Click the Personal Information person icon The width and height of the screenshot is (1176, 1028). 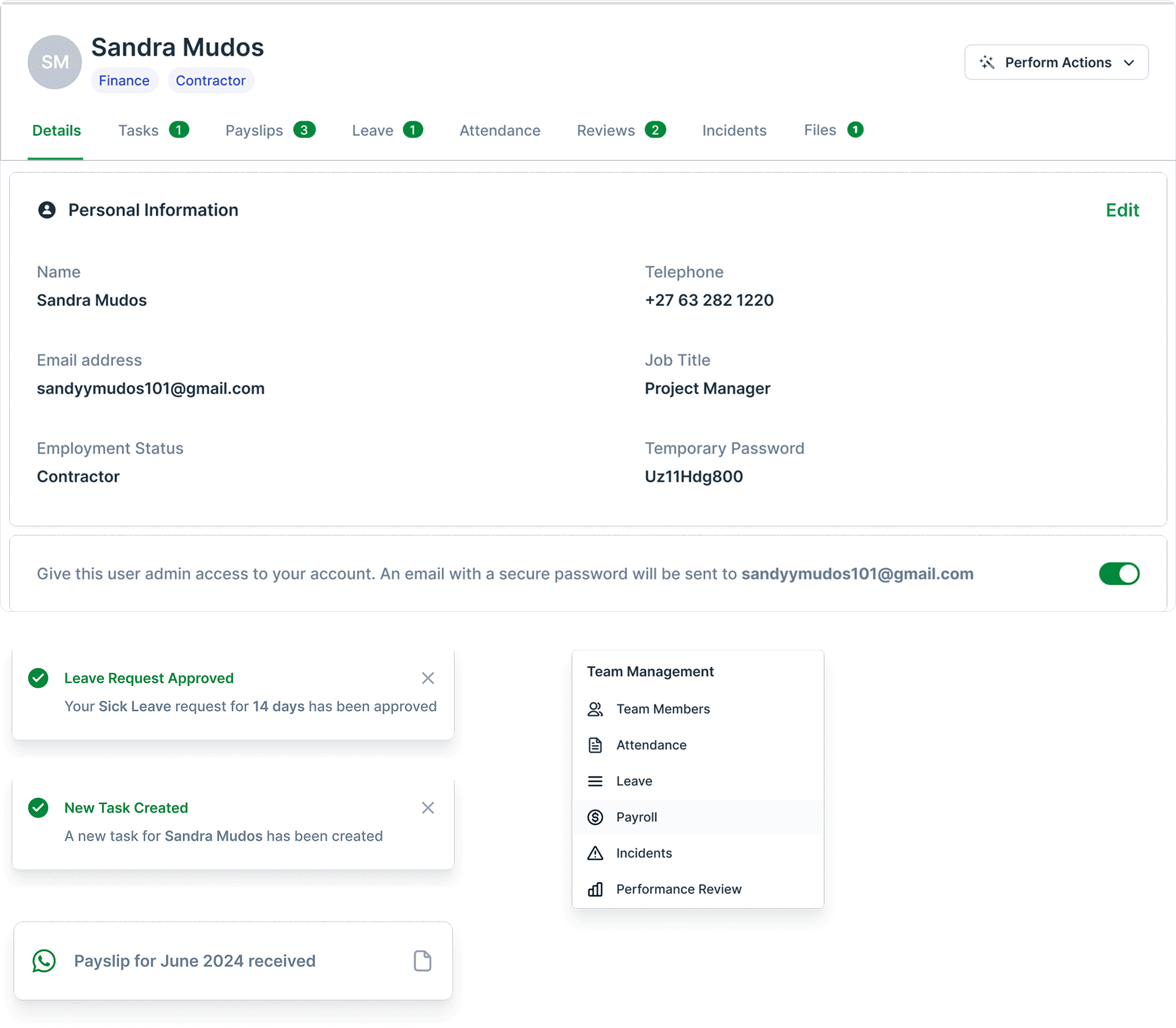pyautogui.click(x=47, y=210)
